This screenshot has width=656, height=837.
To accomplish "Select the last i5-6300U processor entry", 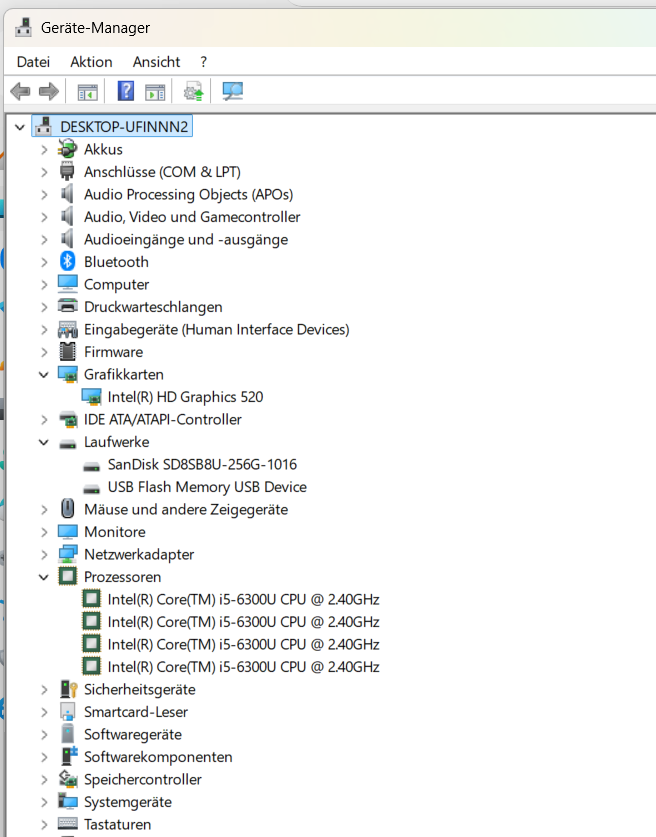I will tap(243, 667).
